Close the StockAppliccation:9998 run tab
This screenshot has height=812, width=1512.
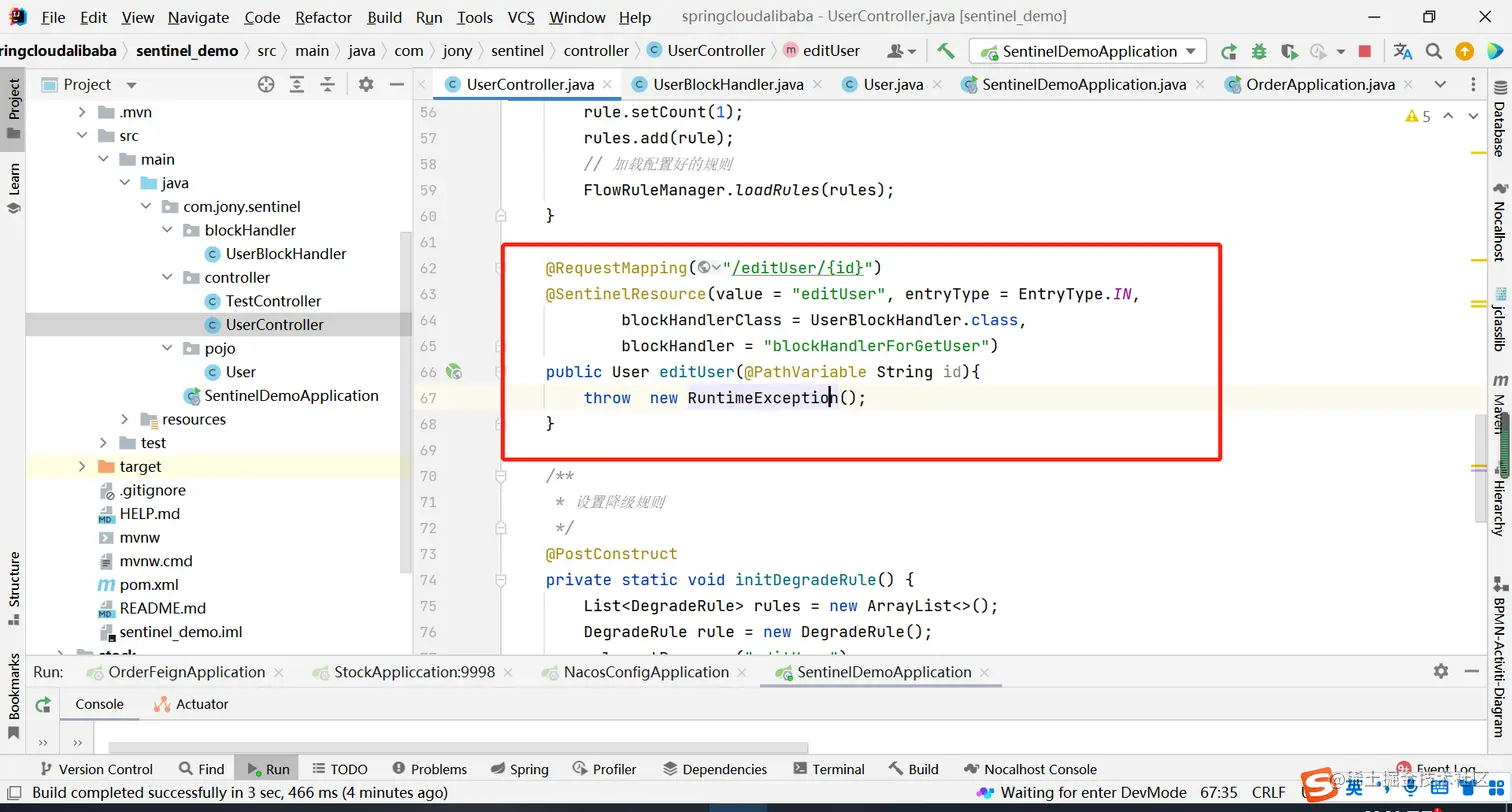tap(508, 673)
